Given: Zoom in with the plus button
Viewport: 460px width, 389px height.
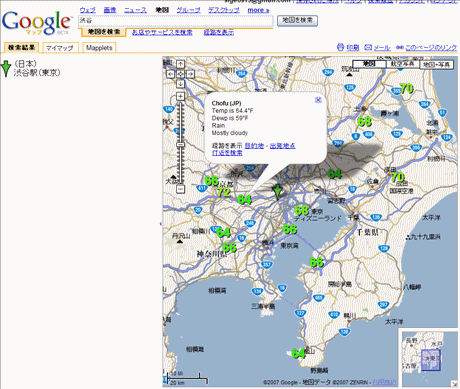Looking at the screenshot, I should coord(180,96).
